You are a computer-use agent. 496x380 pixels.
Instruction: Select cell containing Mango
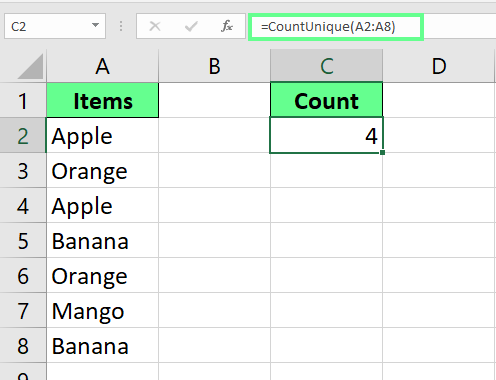tap(103, 311)
